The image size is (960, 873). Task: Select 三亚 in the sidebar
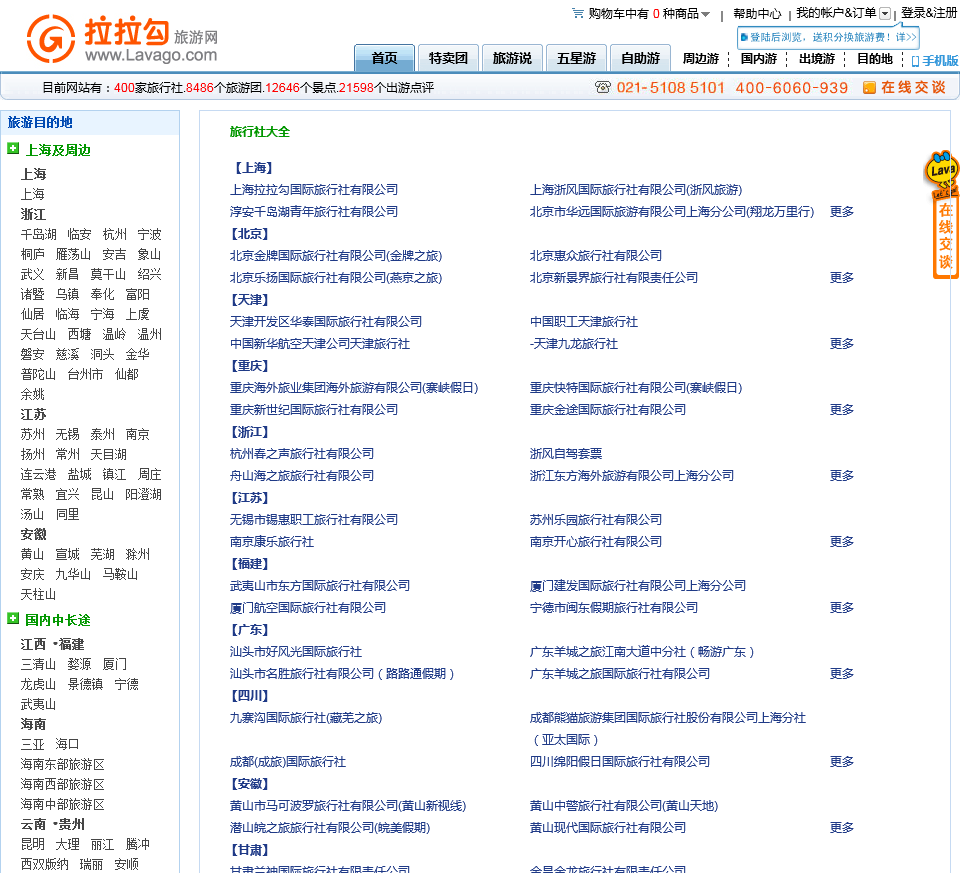click(32, 744)
